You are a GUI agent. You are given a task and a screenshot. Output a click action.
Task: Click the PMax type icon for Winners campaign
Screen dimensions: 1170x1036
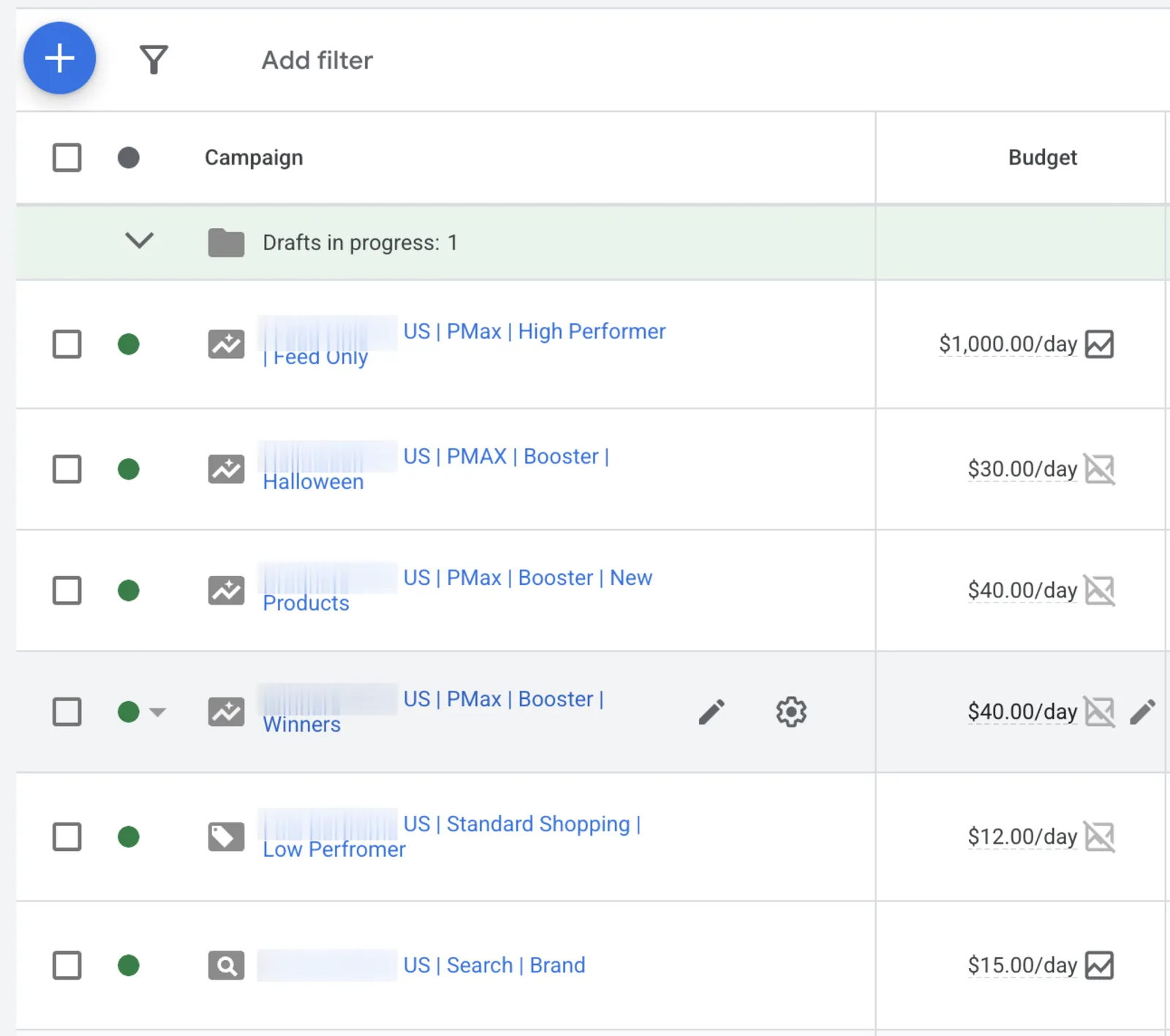pos(226,711)
